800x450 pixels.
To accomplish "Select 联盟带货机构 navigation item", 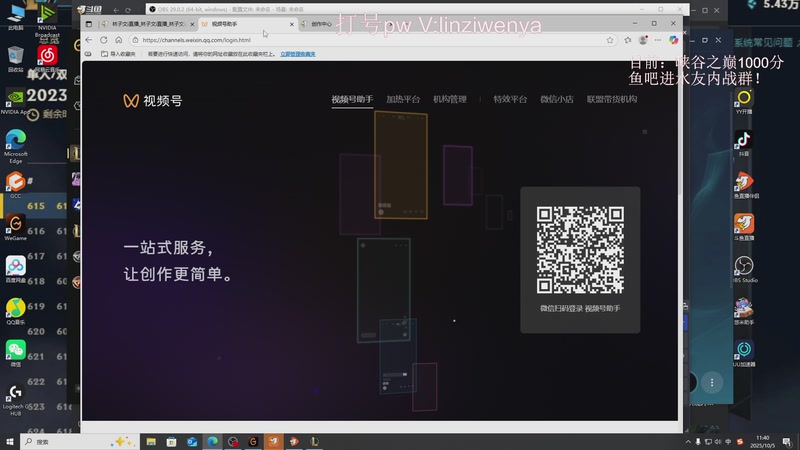I will 612,99.
